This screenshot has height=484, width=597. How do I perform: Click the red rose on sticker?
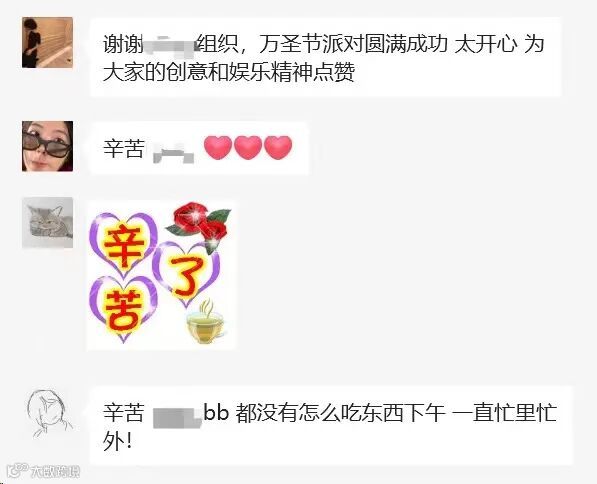click(x=200, y=225)
